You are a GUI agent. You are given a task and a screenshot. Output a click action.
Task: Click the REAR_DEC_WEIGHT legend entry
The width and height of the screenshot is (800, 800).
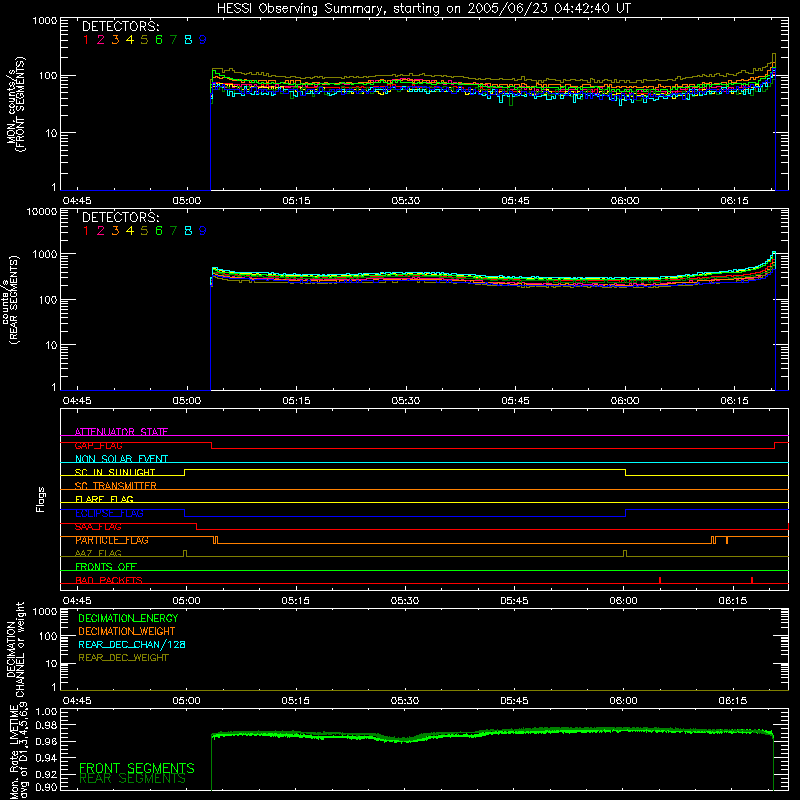click(123, 658)
